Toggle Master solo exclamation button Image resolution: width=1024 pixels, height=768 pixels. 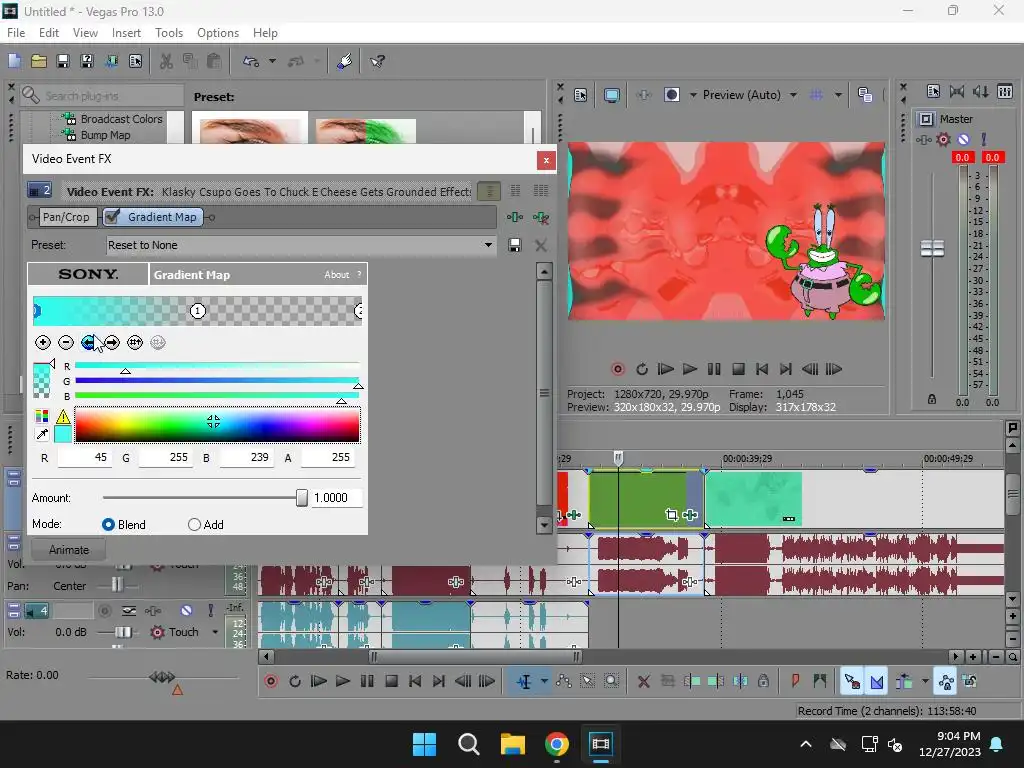pyautogui.click(x=984, y=140)
